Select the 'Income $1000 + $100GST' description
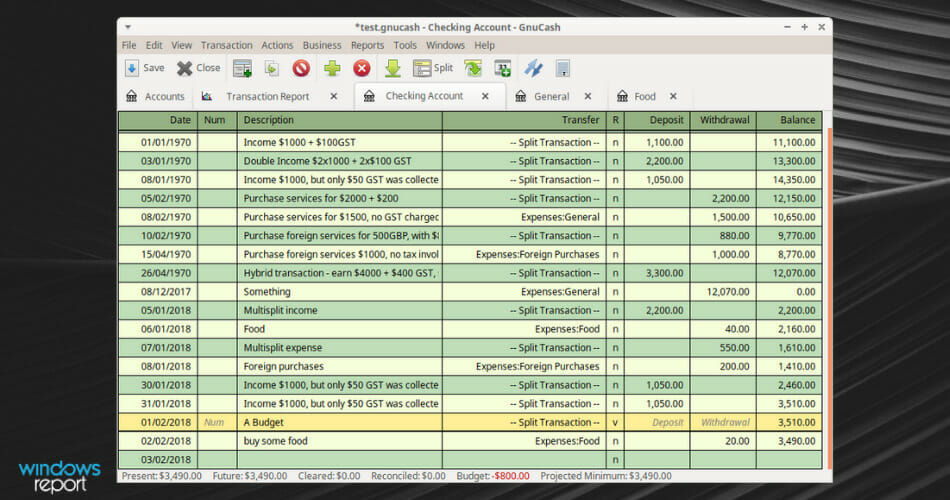Screen dimensions: 950x500 299,142
